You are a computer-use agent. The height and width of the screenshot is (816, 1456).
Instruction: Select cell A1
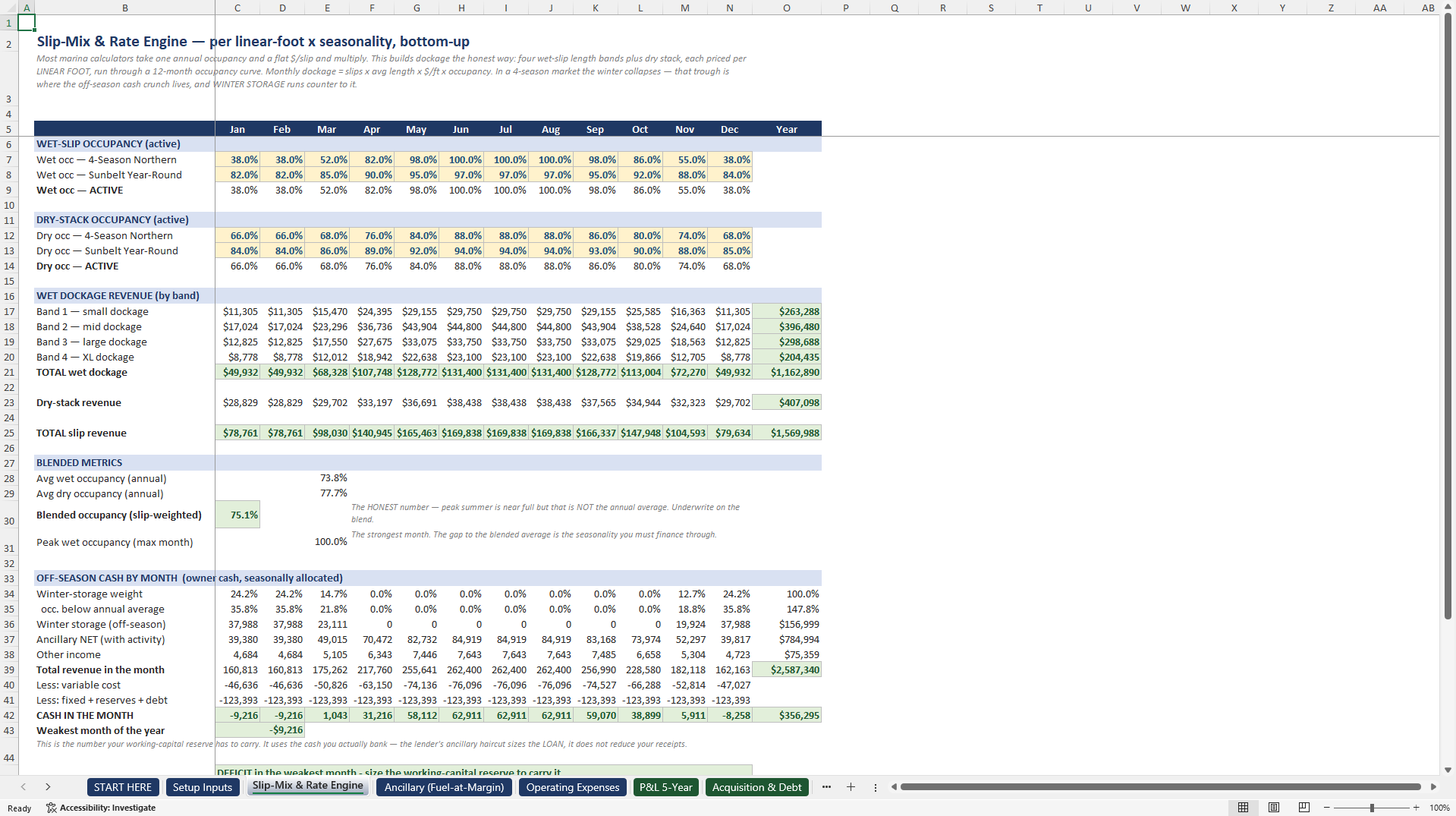[x=27, y=22]
